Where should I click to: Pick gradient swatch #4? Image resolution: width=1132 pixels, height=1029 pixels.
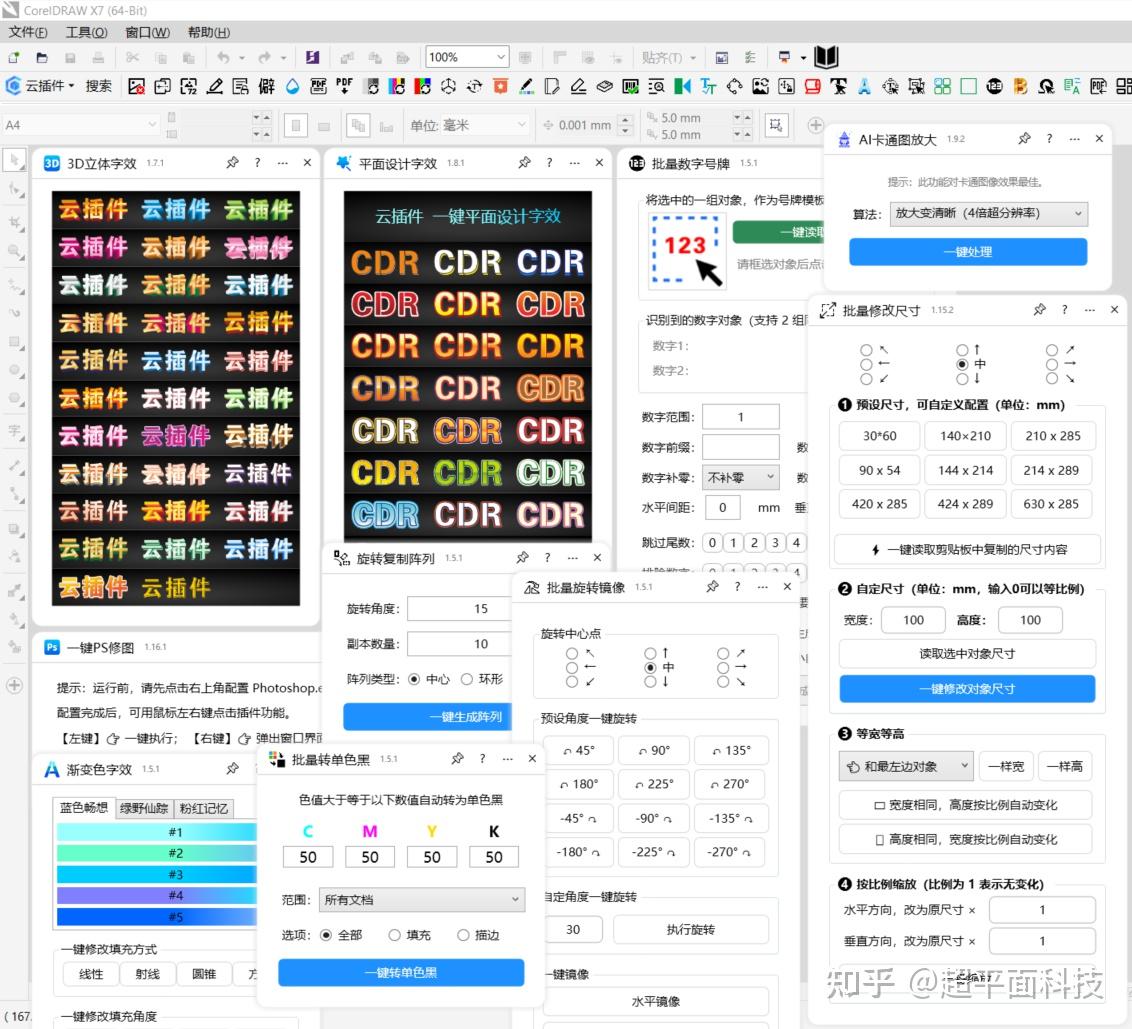coord(156,895)
